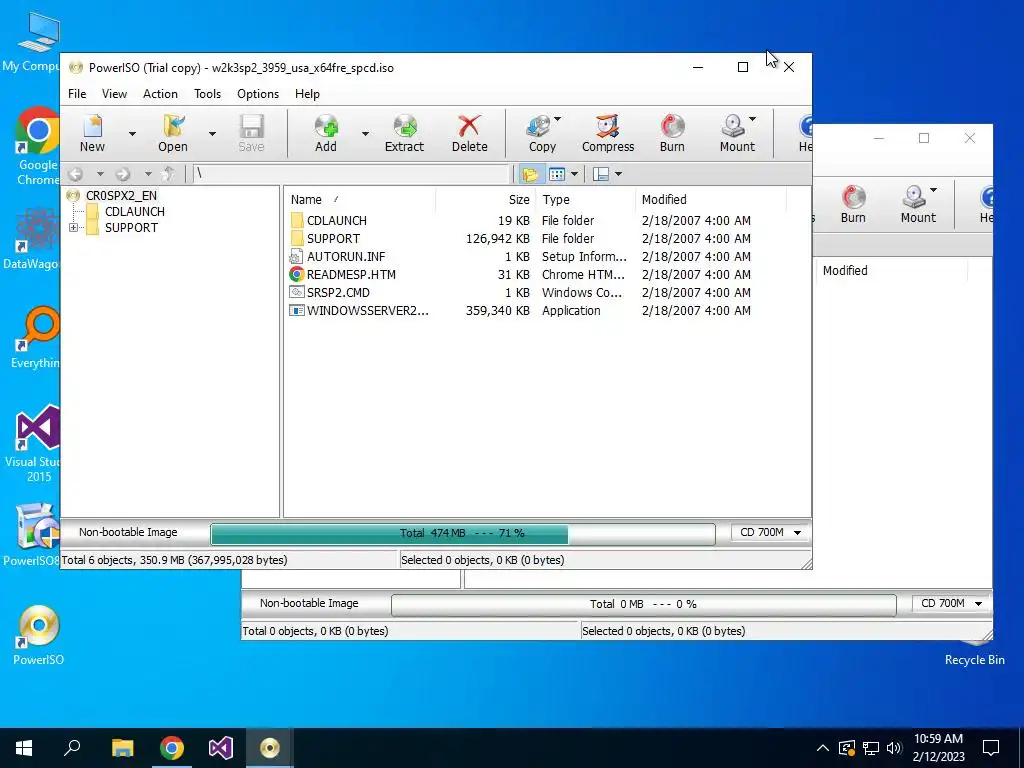Click the Non-bootable Image label in front window
The image size is (1024, 768).
128,532
